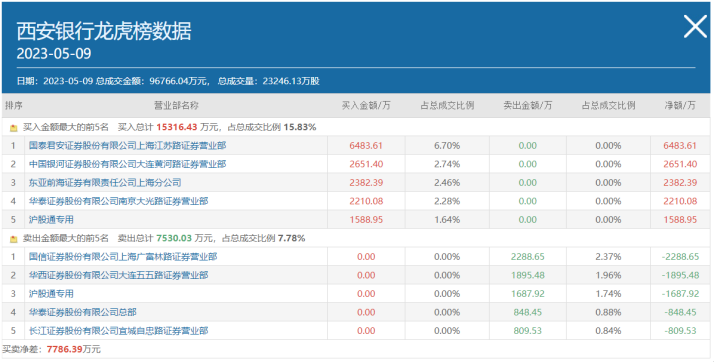The width and height of the screenshot is (714, 362).
Task: Click the 西安银行龙虎榜数据 title
Action: [x=104, y=31]
